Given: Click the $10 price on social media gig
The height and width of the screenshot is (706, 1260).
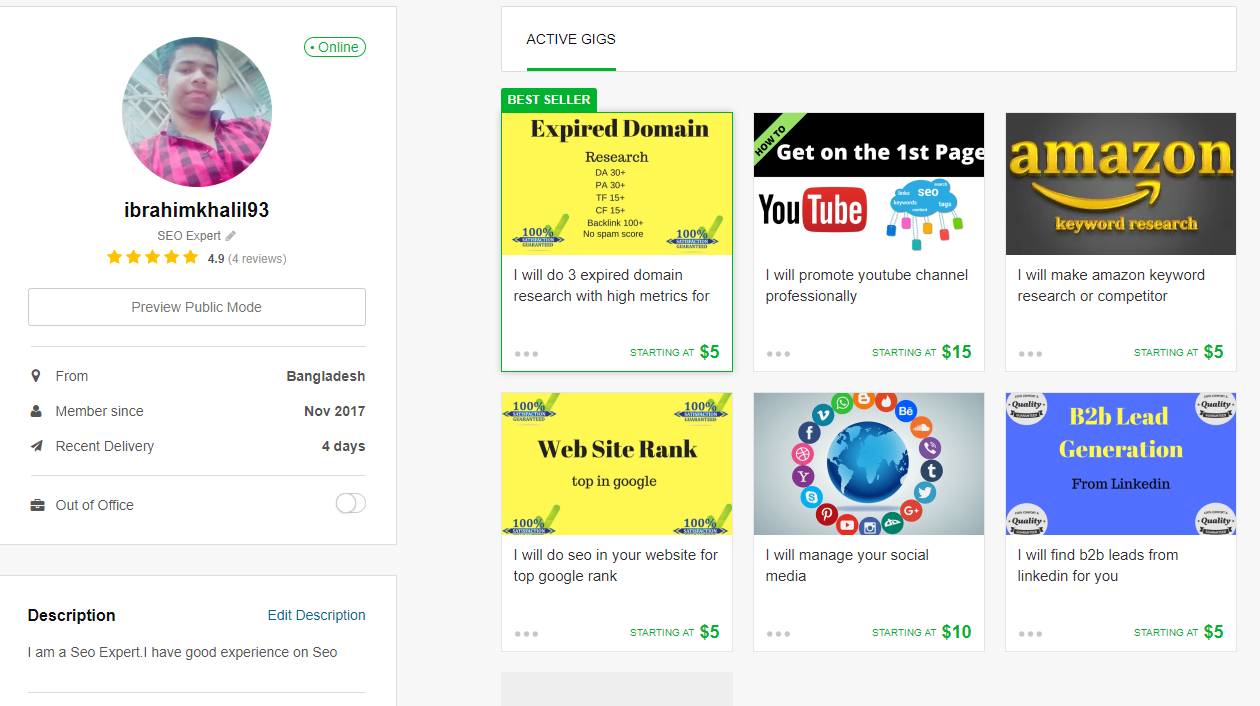Looking at the screenshot, I should tap(957, 632).
